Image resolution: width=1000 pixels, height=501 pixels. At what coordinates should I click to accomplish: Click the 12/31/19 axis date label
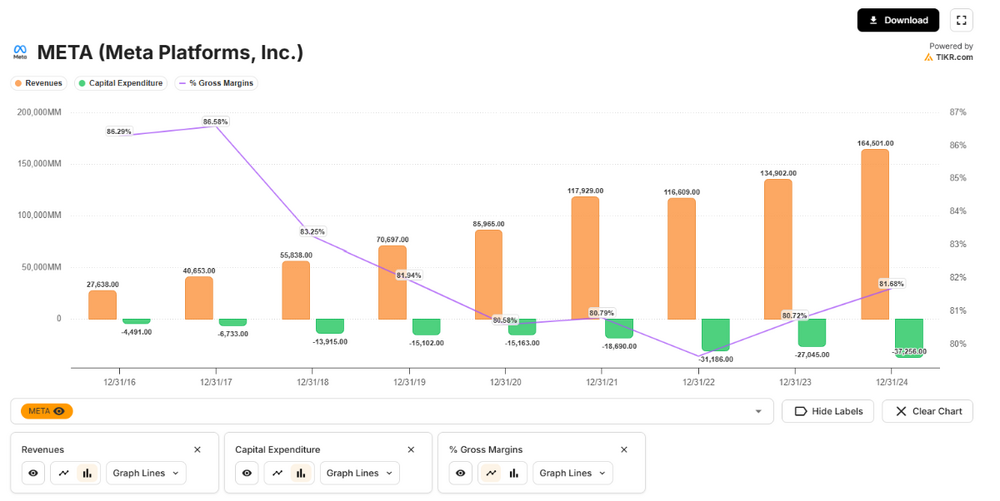tap(409, 382)
